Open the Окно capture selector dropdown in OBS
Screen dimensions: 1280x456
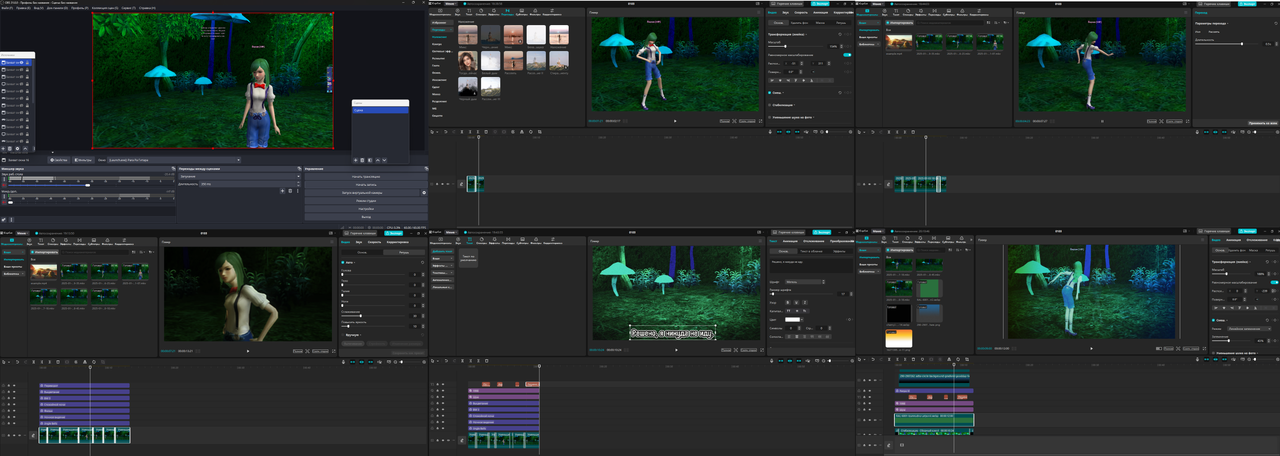click(x=174, y=160)
